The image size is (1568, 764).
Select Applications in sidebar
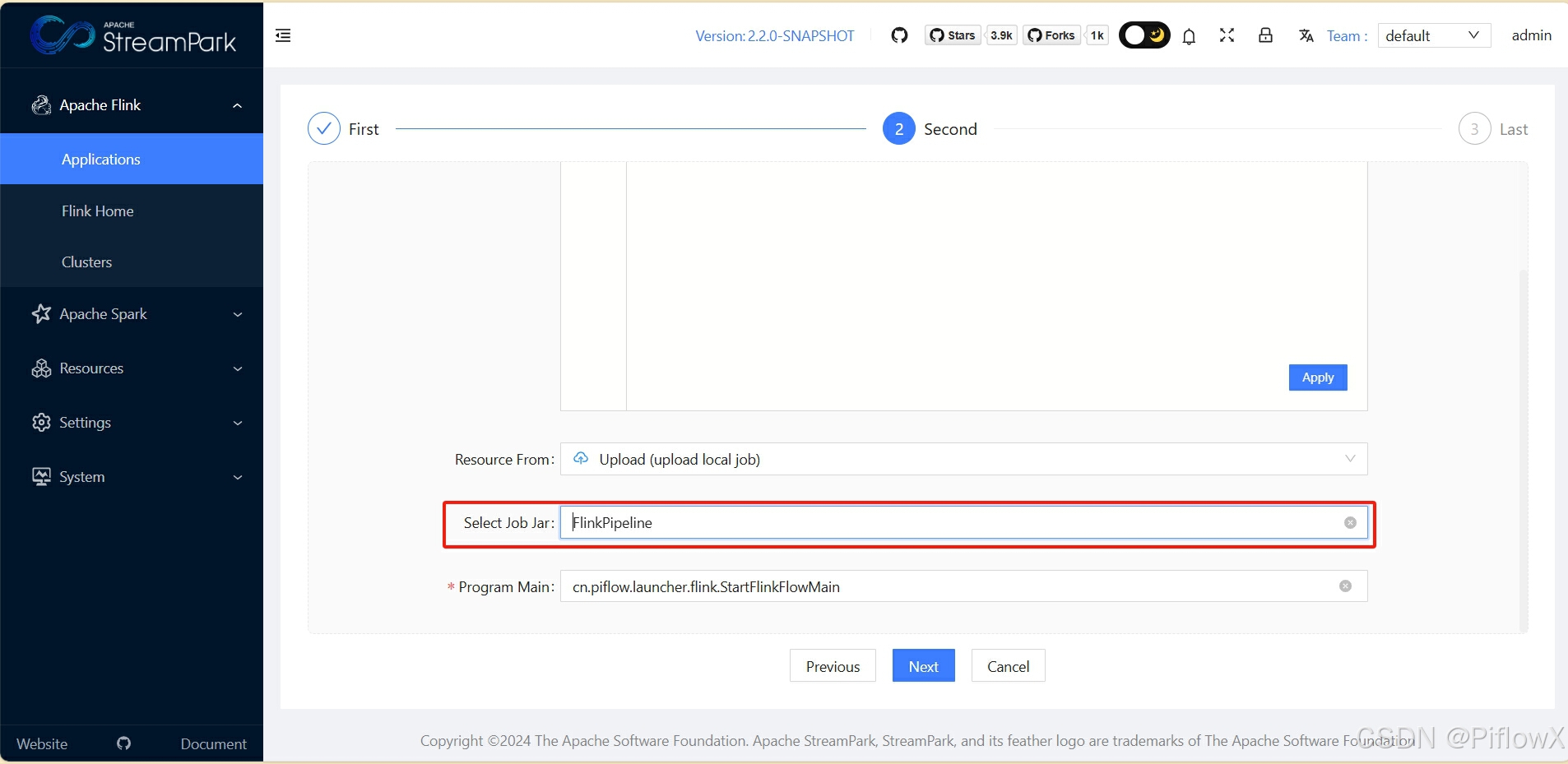tap(132, 159)
